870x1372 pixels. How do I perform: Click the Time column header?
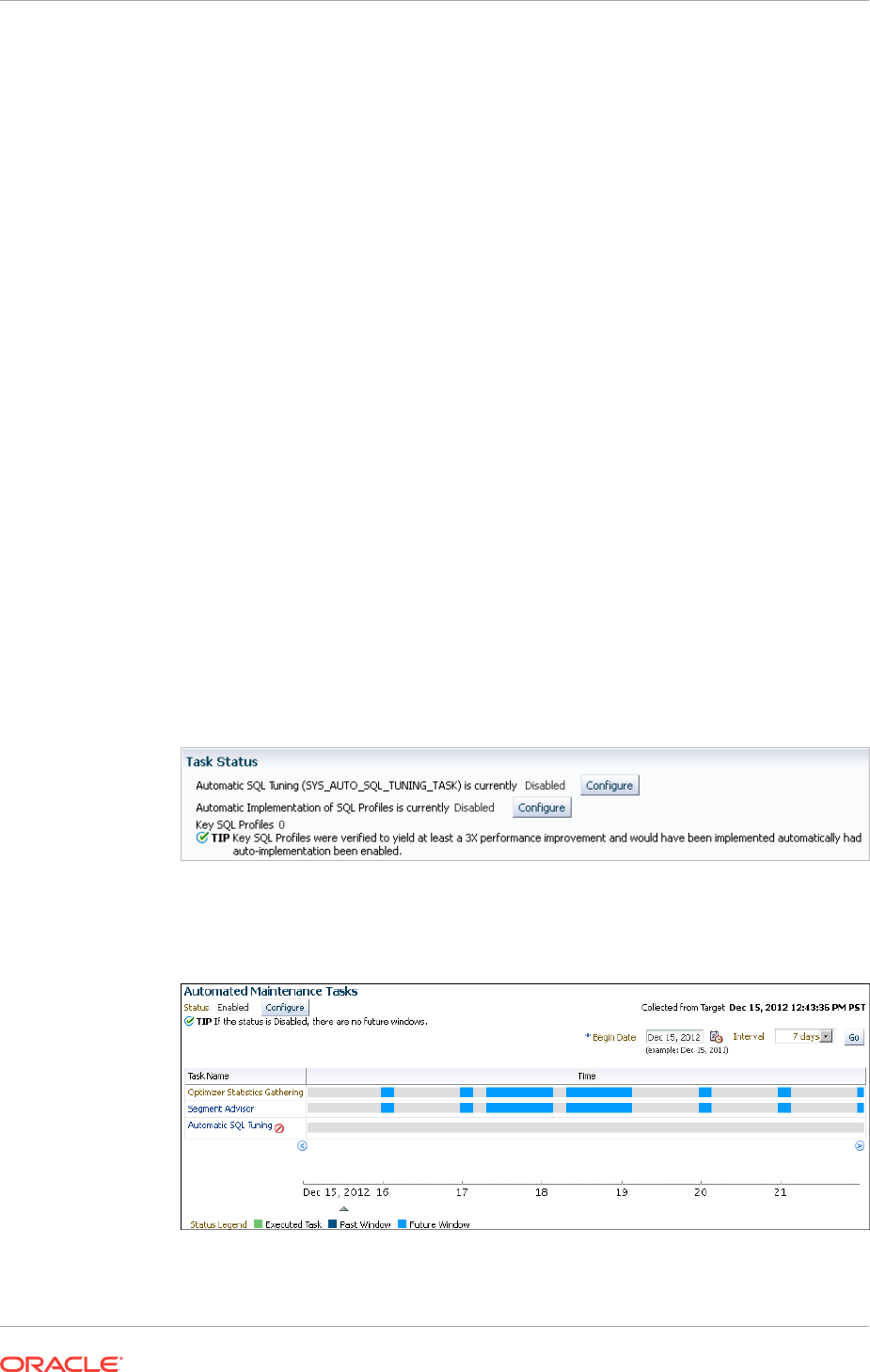pos(586,1076)
